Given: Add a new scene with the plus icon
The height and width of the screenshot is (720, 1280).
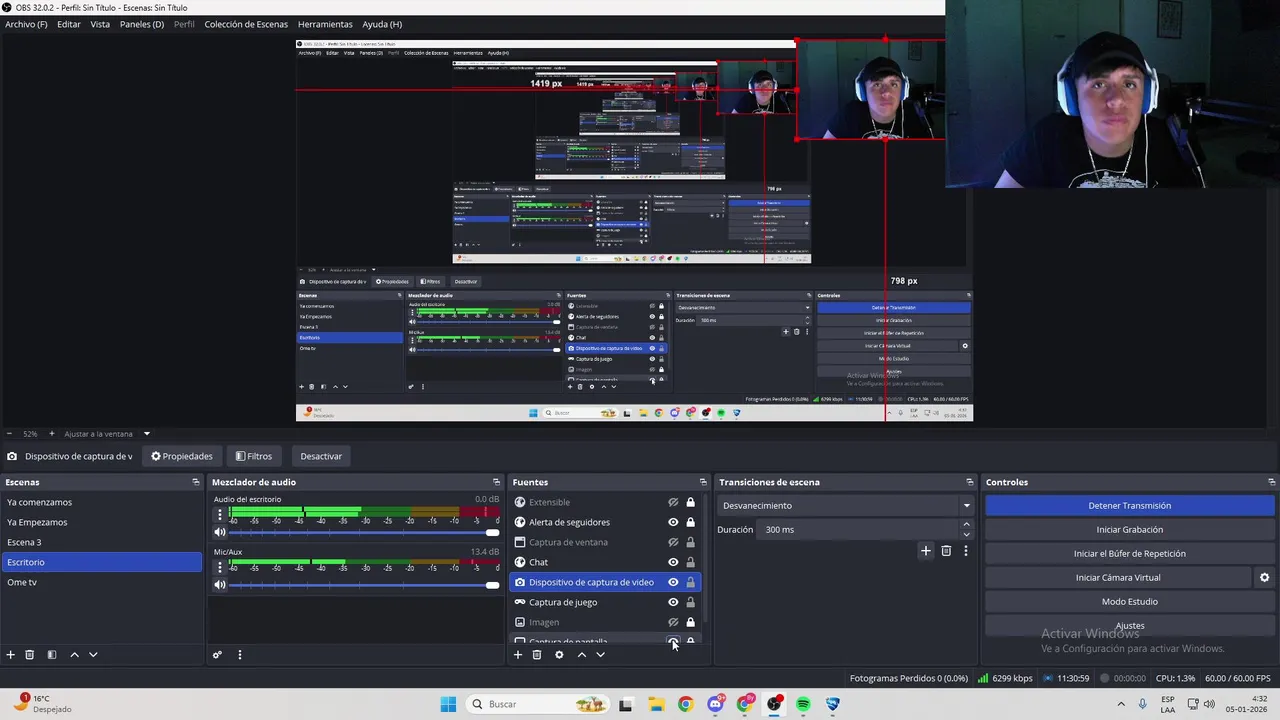Looking at the screenshot, I should point(10,655).
